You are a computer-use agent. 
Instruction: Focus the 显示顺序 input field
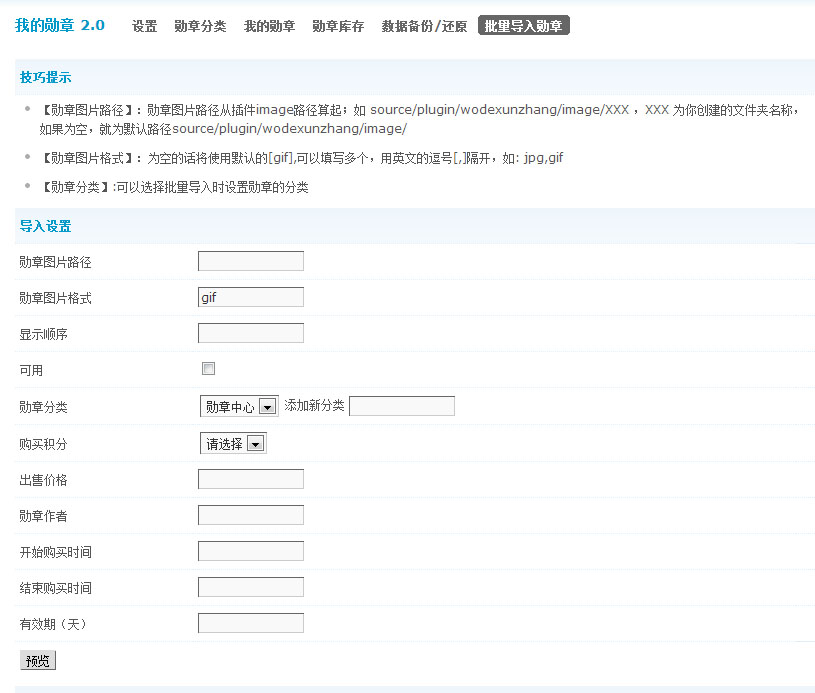(x=251, y=333)
